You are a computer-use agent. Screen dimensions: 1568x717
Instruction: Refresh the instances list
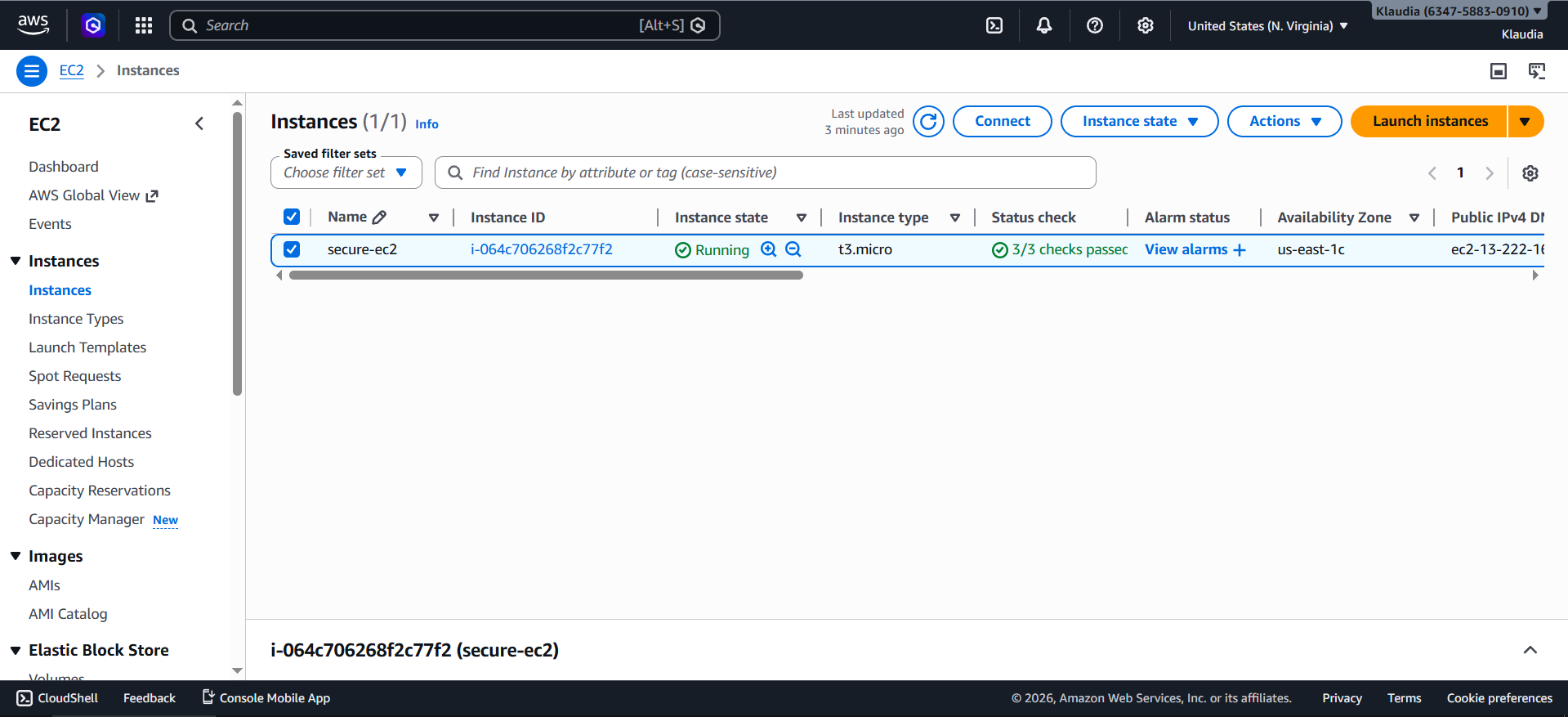(x=928, y=122)
